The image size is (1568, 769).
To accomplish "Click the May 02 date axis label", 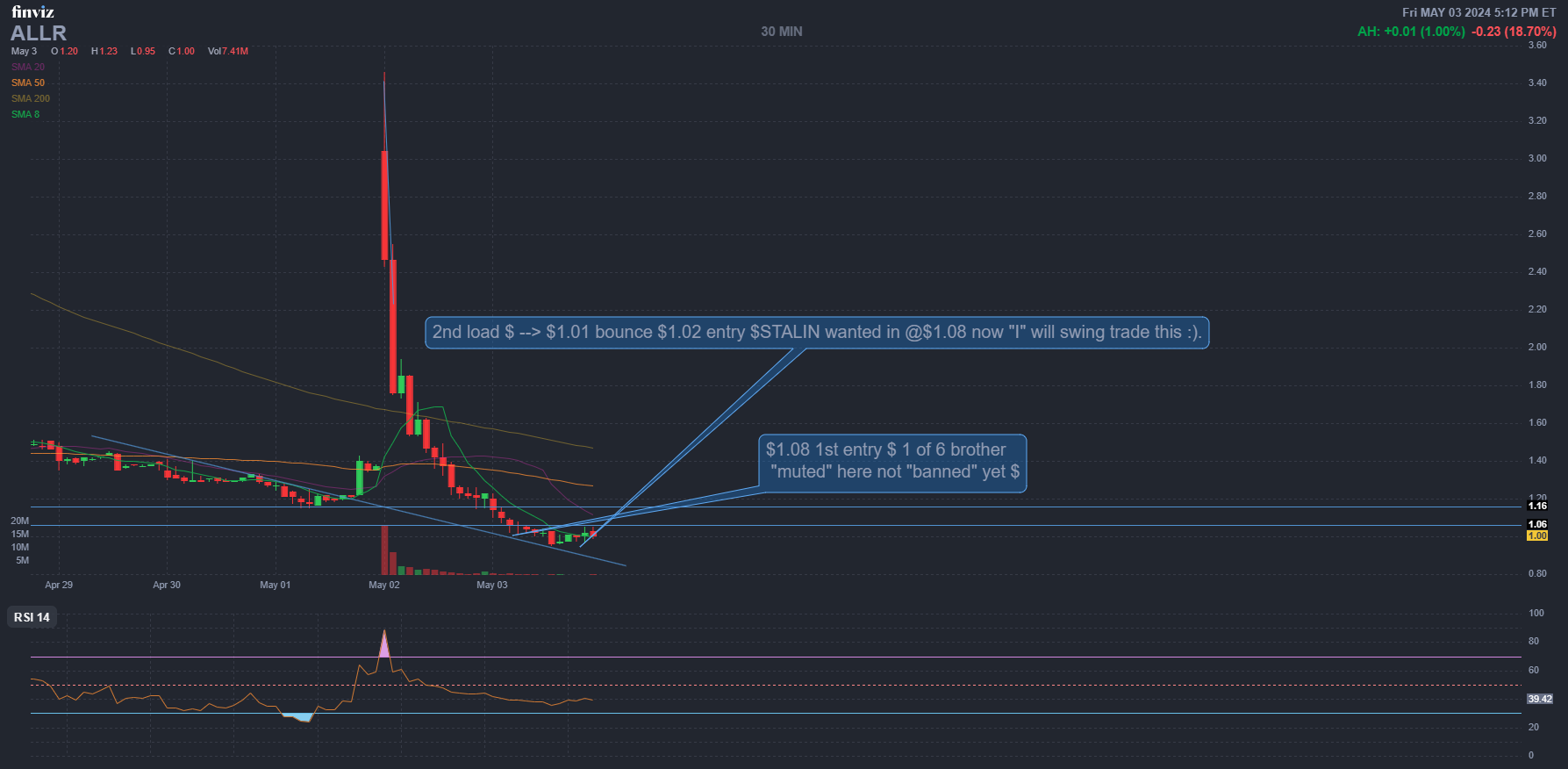I will tap(383, 585).
